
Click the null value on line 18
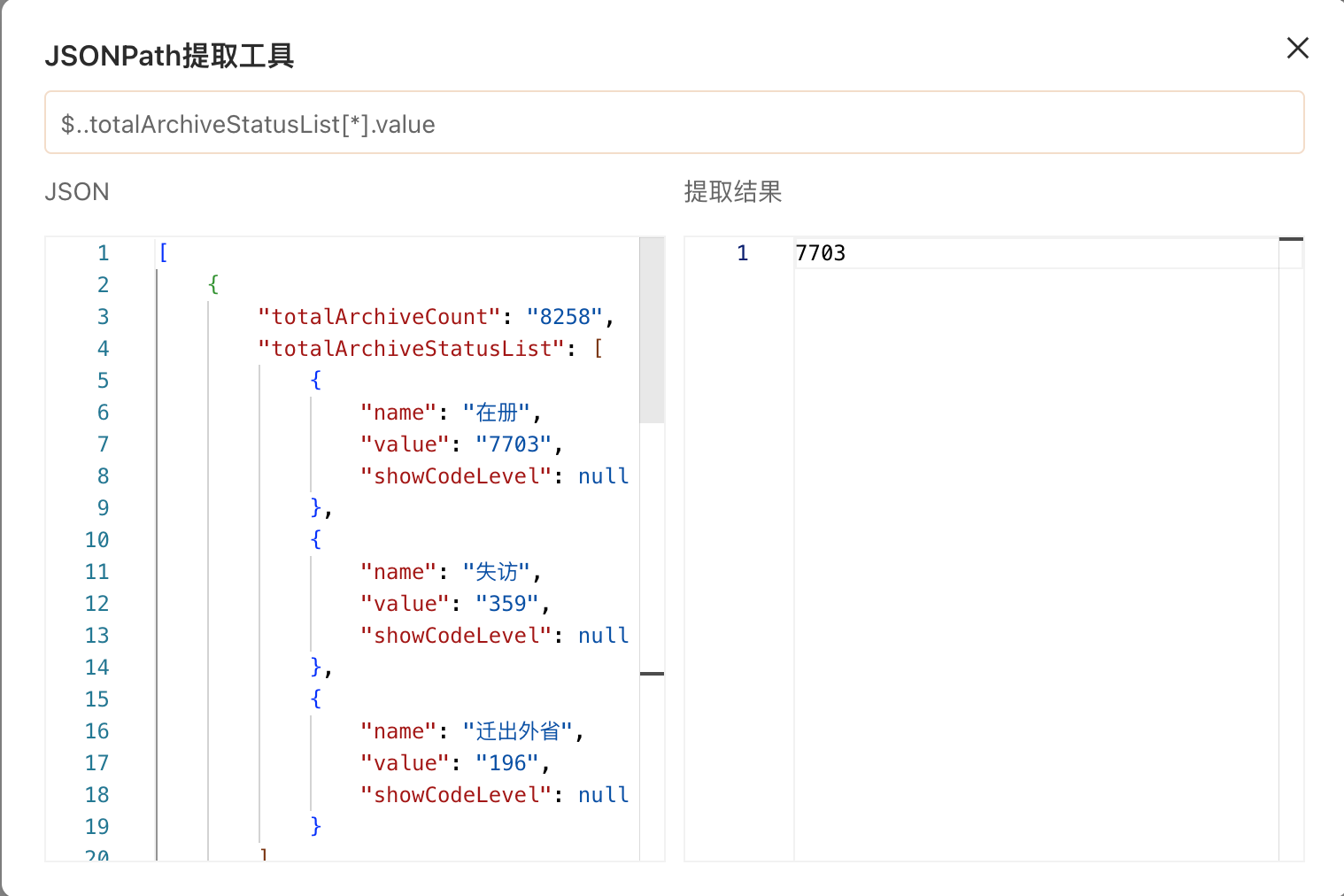[x=604, y=795]
